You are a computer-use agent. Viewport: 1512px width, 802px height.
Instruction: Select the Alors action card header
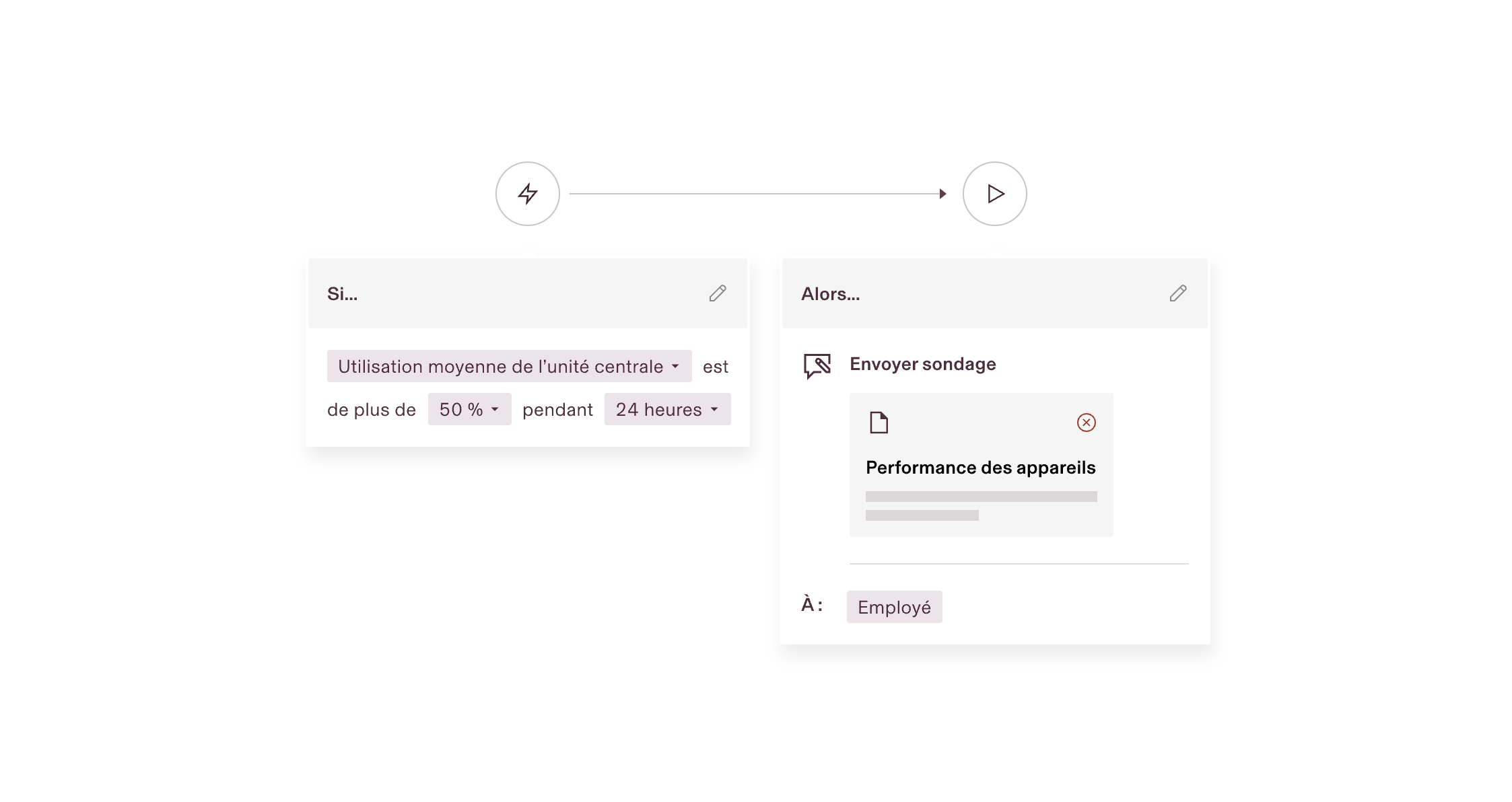(830, 294)
